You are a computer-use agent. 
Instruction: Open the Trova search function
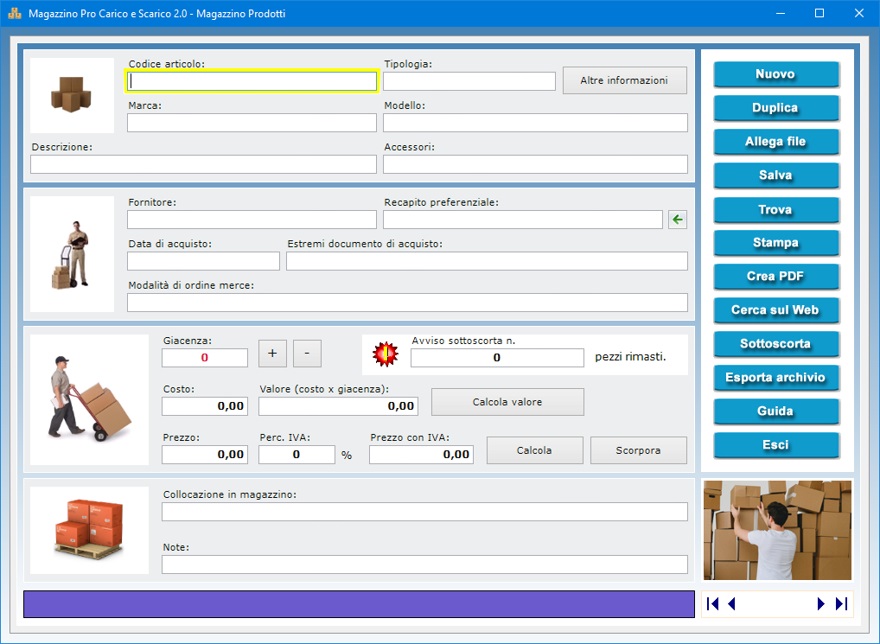tap(776, 209)
